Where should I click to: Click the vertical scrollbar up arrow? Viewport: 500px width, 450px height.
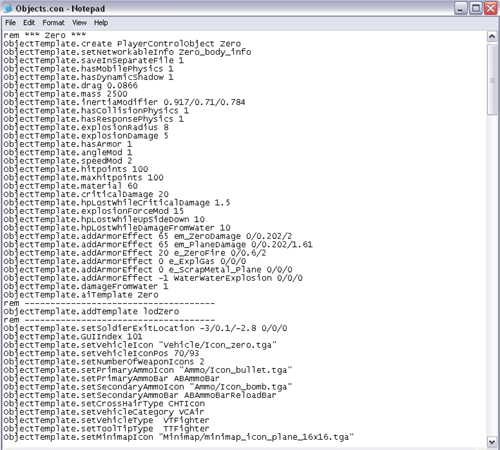492,36
